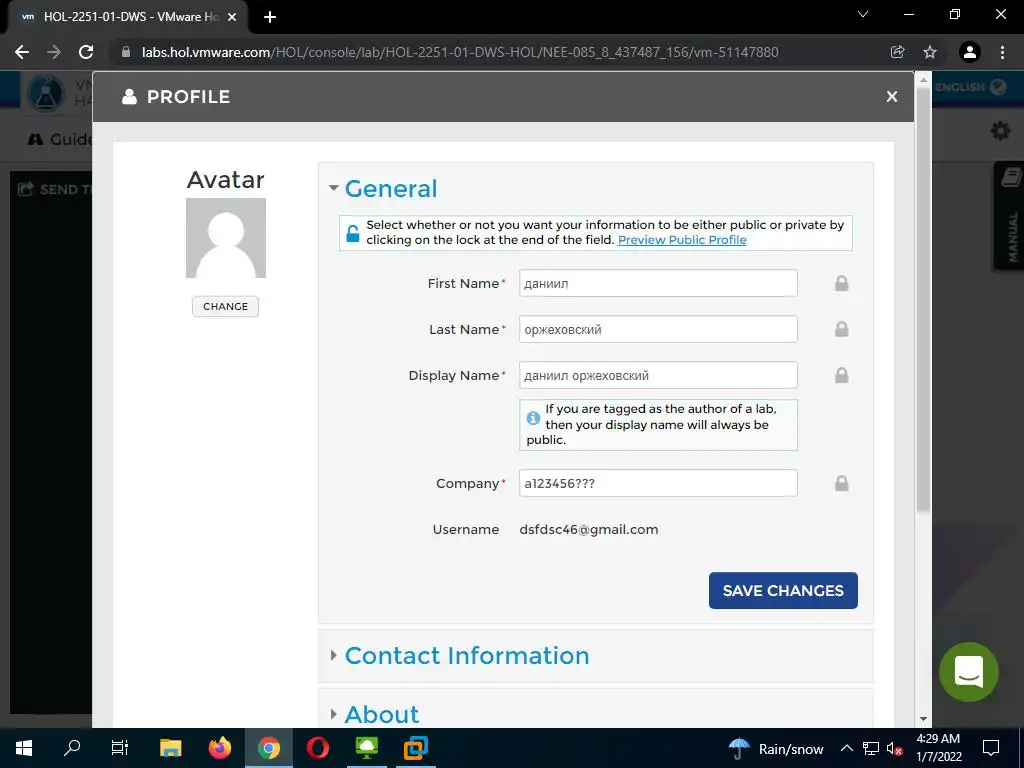Viewport: 1024px width, 768px height.
Task: Open Windows taskbar search
Action: coord(72,748)
